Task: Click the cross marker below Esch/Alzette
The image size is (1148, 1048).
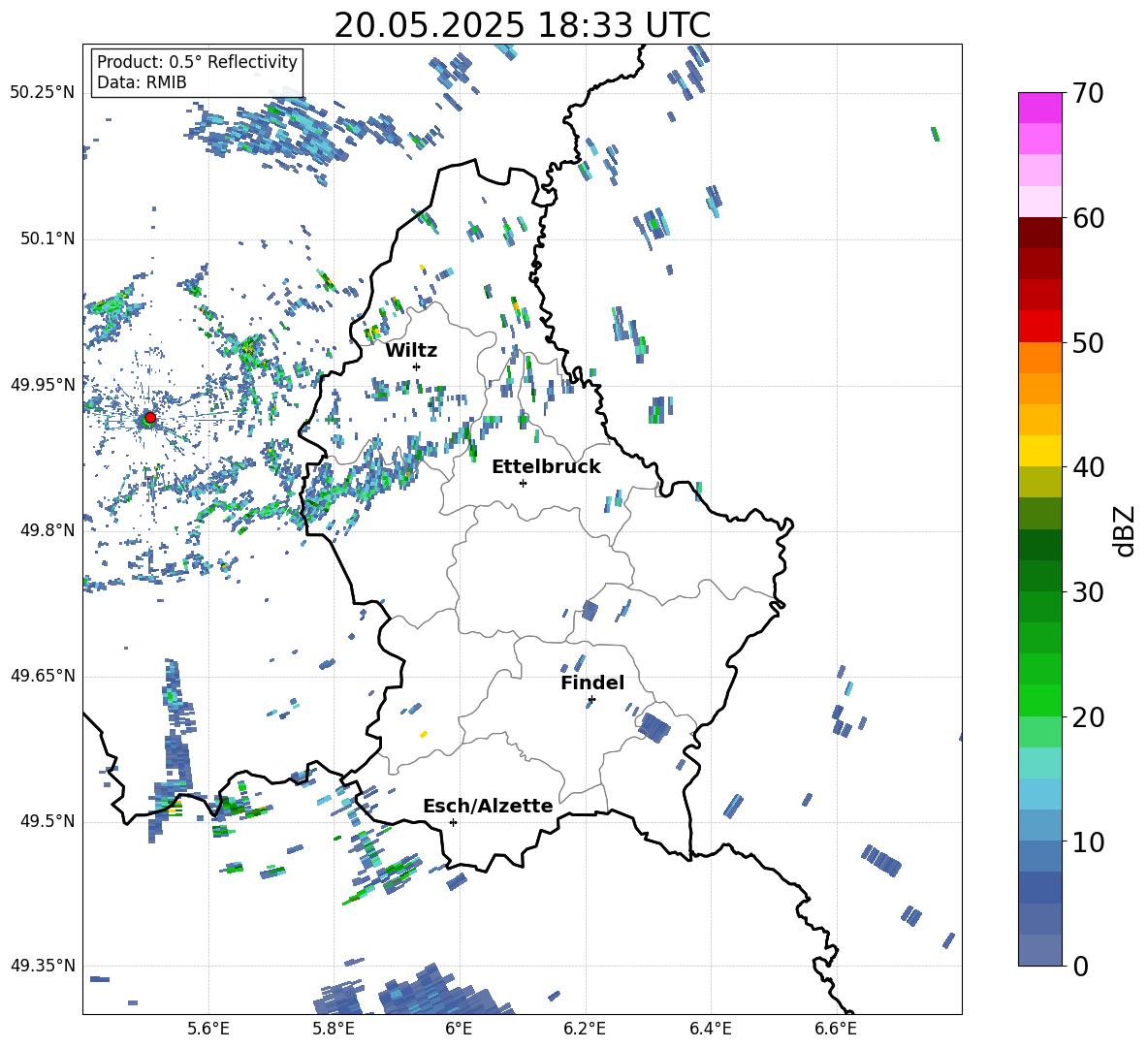Action: point(453,822)
